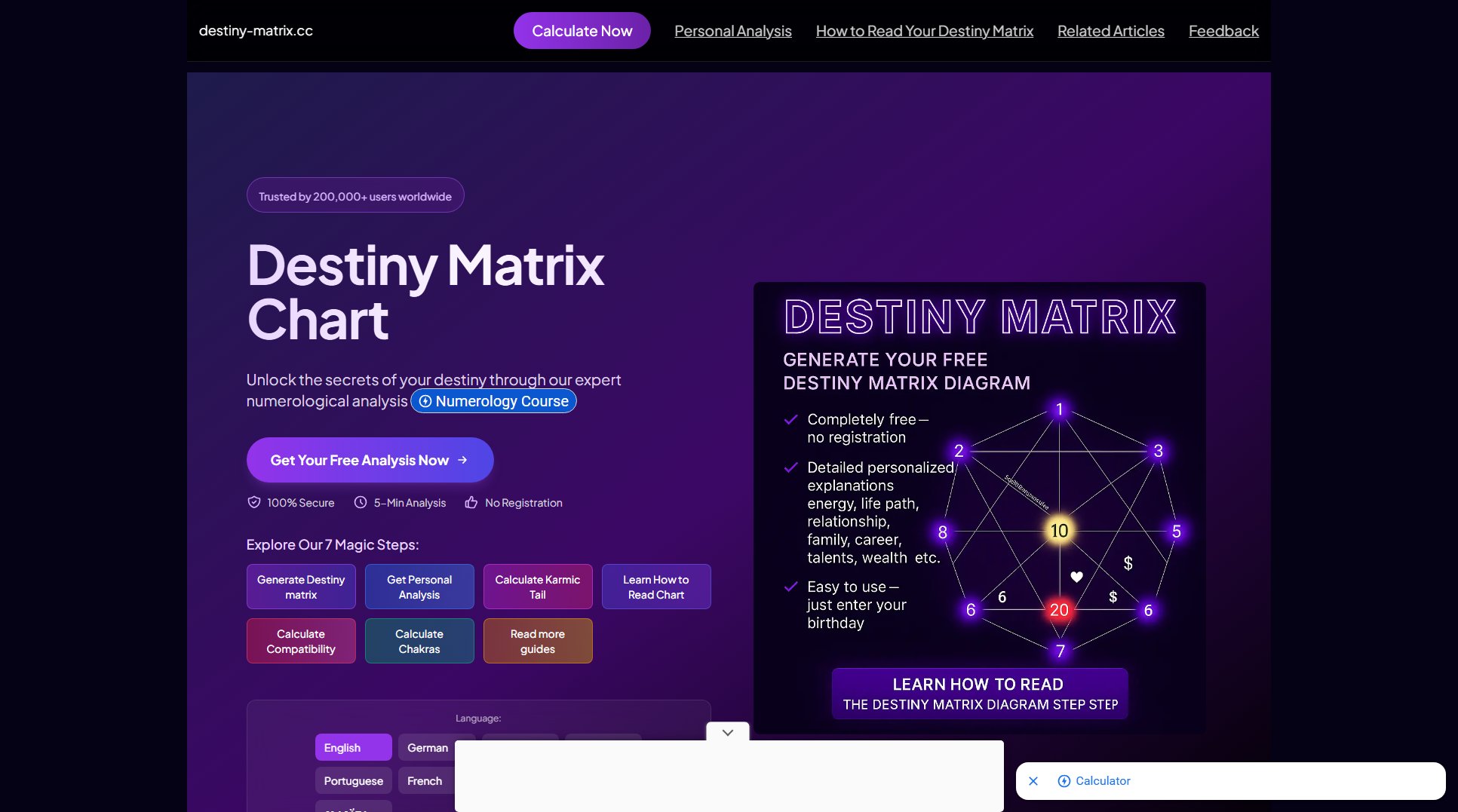Select Portuguese language option

(353, 780)
